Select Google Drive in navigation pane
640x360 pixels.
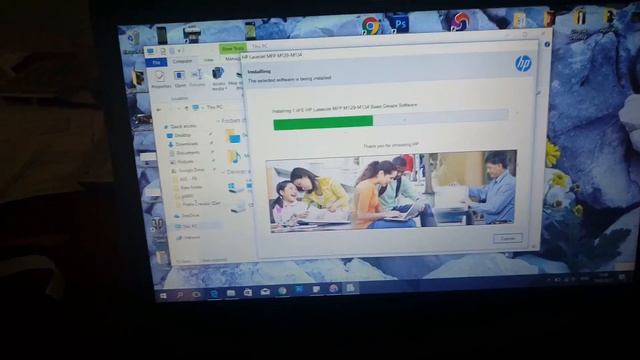click(187, 170)
